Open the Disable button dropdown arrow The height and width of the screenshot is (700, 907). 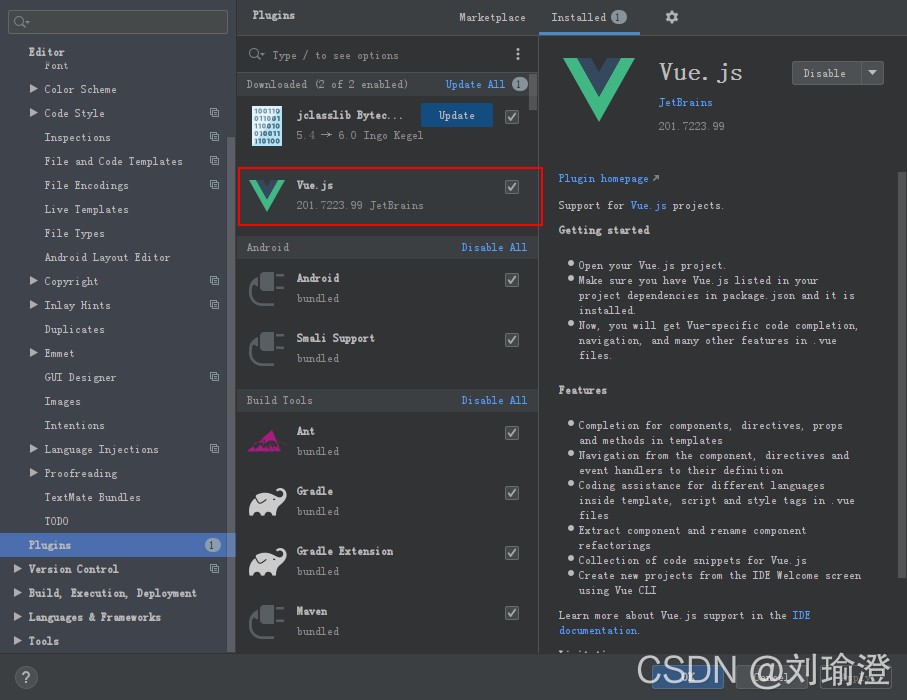tap(872, 73)
